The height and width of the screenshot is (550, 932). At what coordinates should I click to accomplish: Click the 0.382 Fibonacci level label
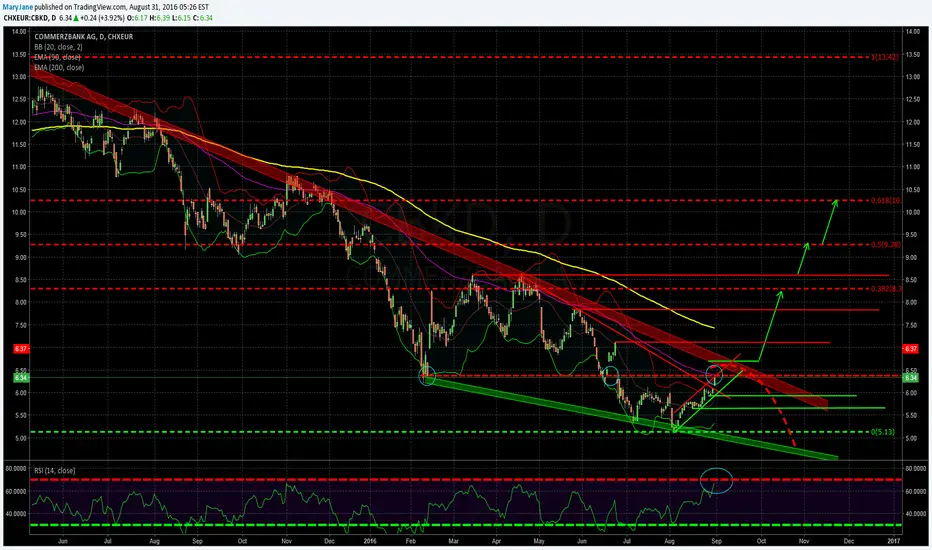point(886,289)
